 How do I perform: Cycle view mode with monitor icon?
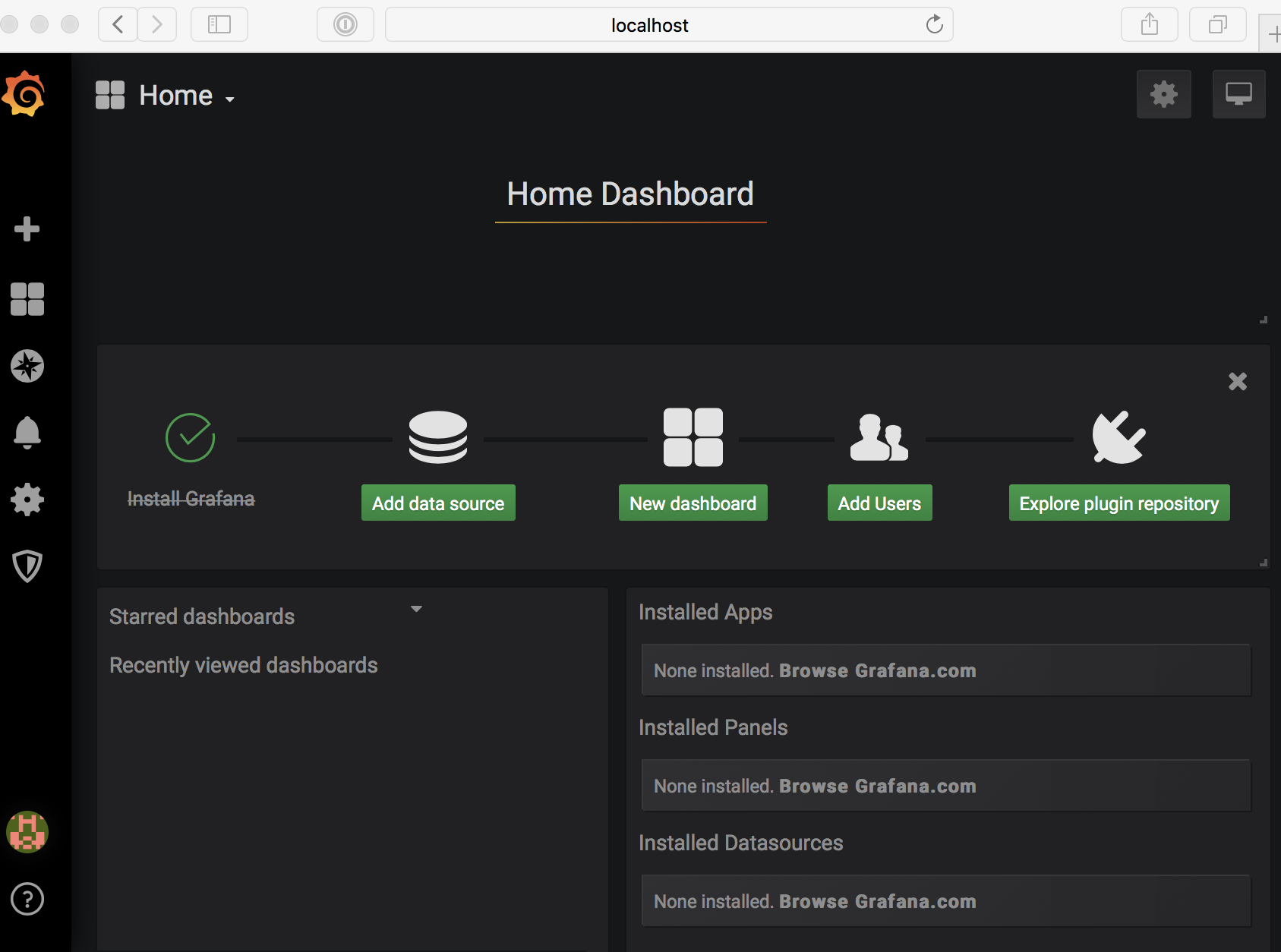coord(1238,94)
